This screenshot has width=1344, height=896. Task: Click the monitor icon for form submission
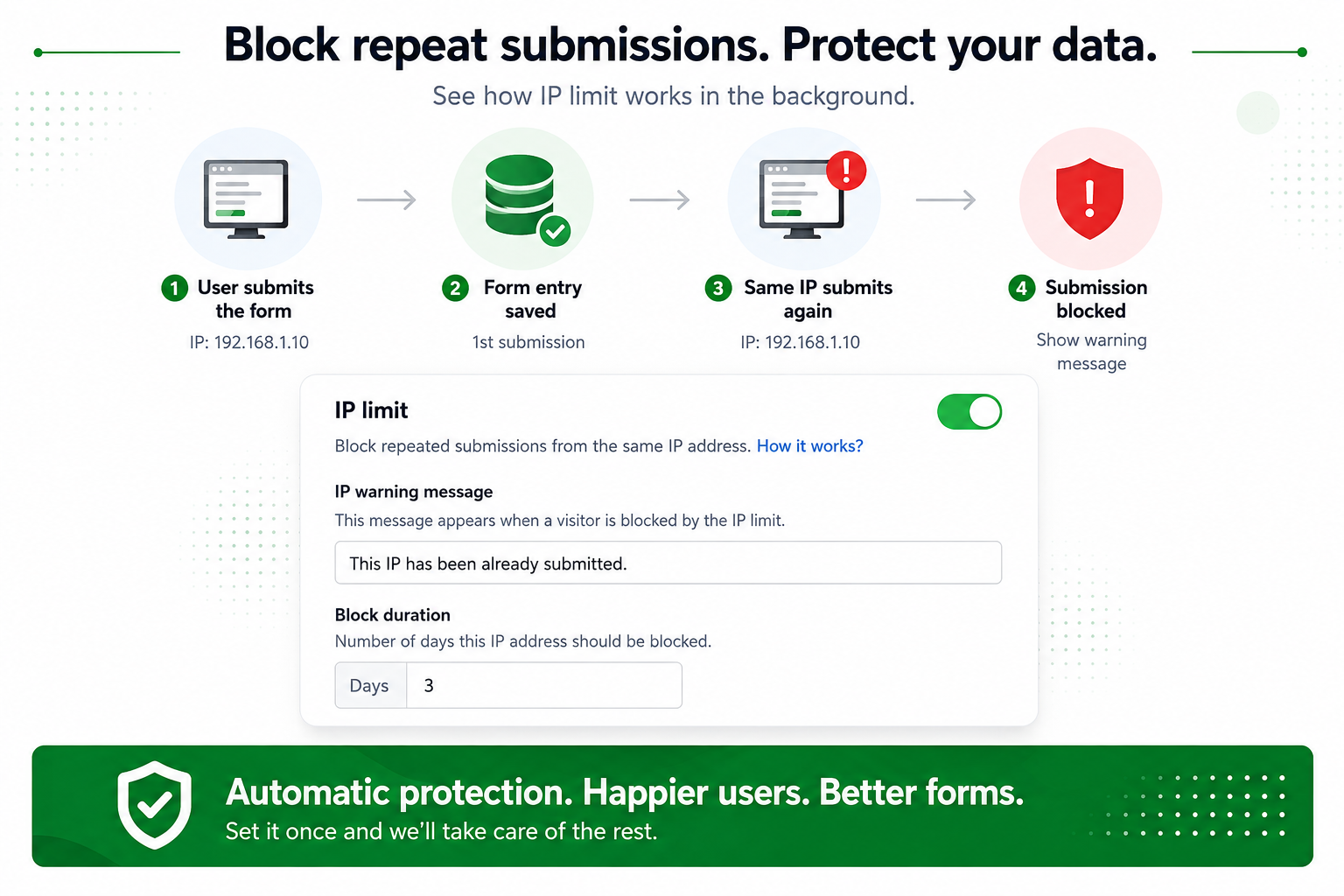tap(246, 199)
